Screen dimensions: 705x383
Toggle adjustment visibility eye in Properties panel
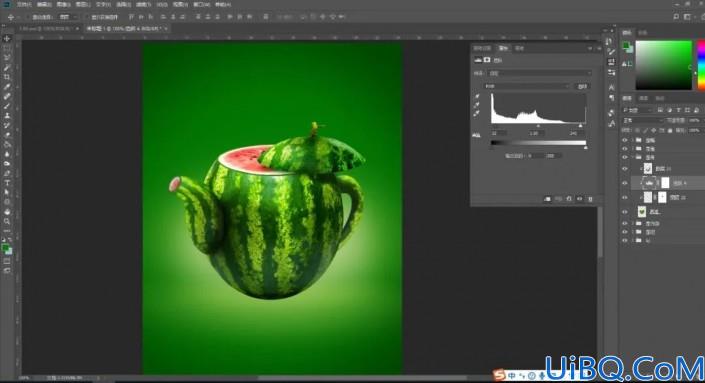pyautogui.click(x=580, y=199)
